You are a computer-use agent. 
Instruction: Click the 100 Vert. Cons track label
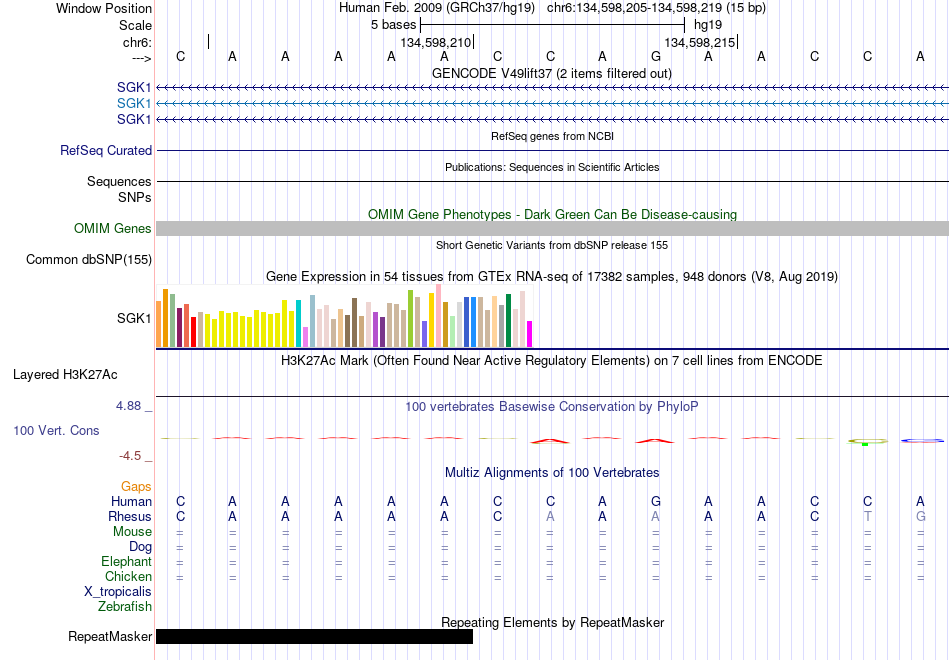click(x=56, y=430)
